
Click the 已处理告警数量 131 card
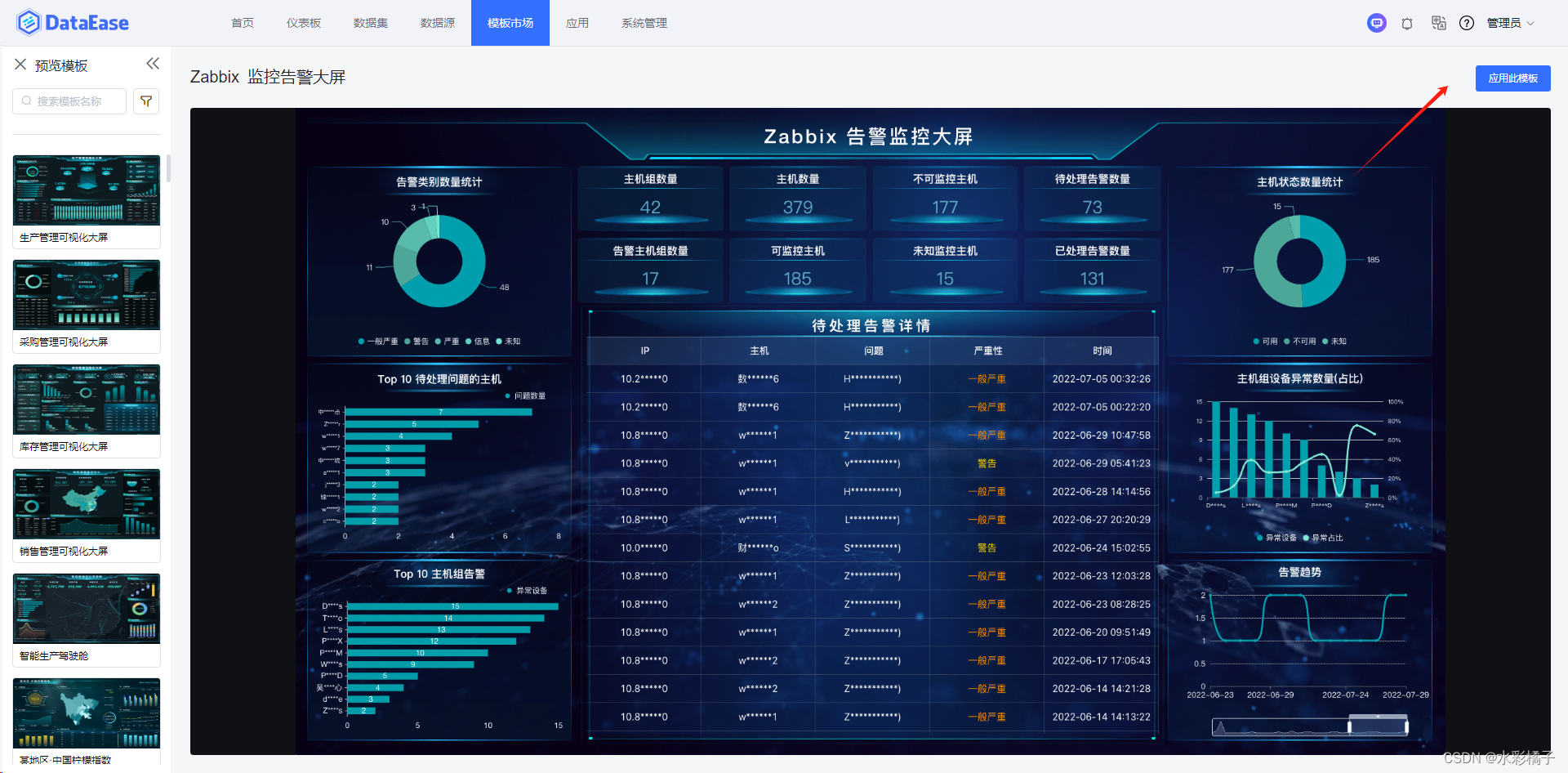1092,270
